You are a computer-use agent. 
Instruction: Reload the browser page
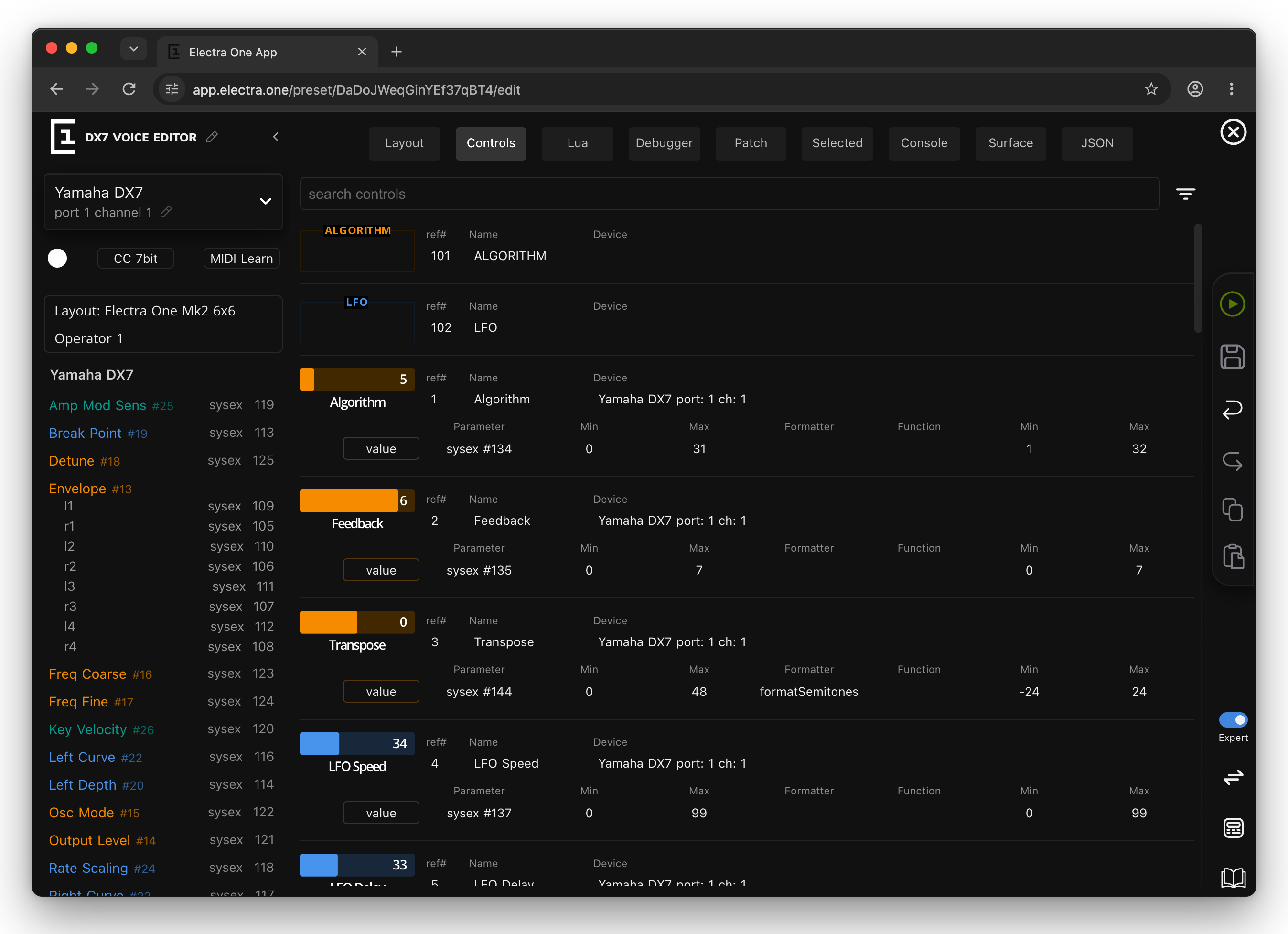129,89
